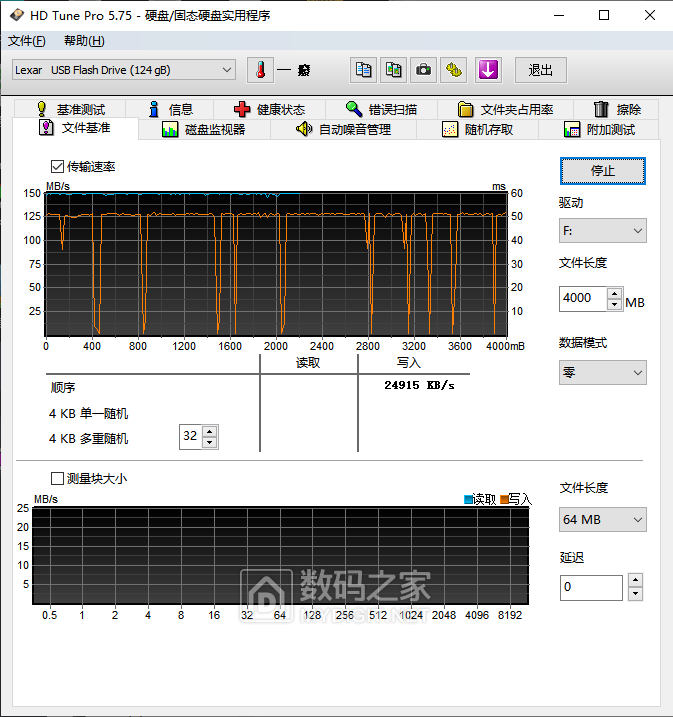Open the 错误扫描 tab with magnifier icon
The width and height of the screenshot is (673, 717).
pyautogui.click(x=380, y=109)
